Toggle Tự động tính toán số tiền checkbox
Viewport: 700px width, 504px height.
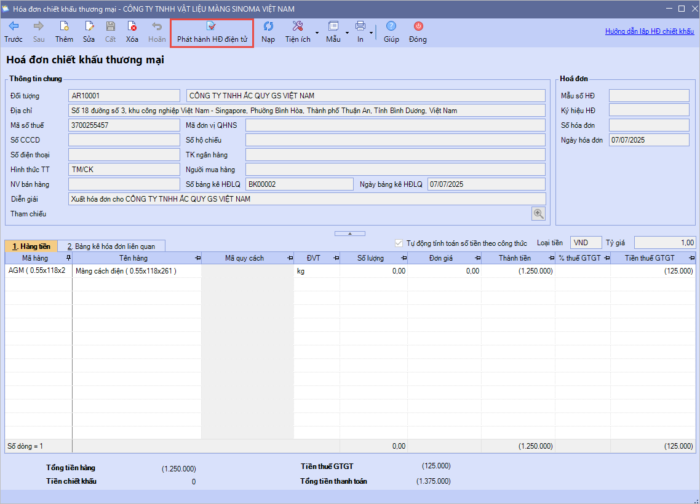click(399, 242)
